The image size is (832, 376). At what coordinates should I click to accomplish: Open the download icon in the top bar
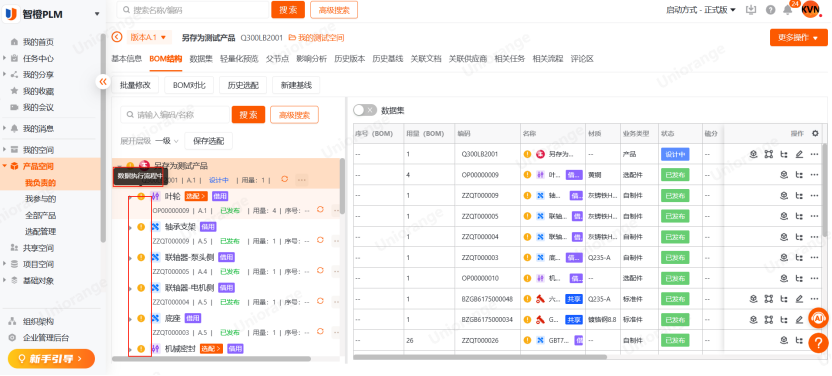[x=751, y=10]
